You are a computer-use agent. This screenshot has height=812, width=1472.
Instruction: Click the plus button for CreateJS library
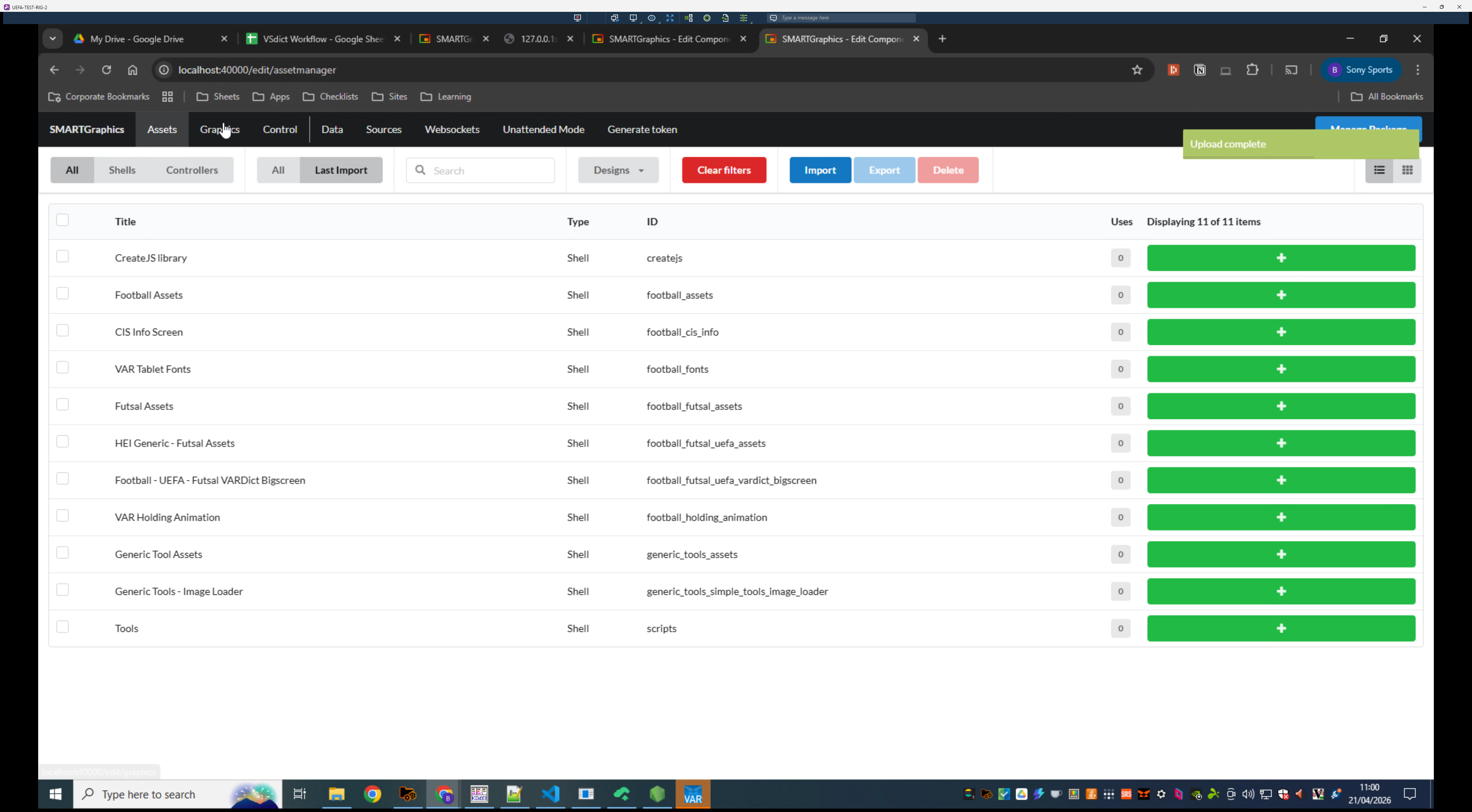coord(1281,258)
